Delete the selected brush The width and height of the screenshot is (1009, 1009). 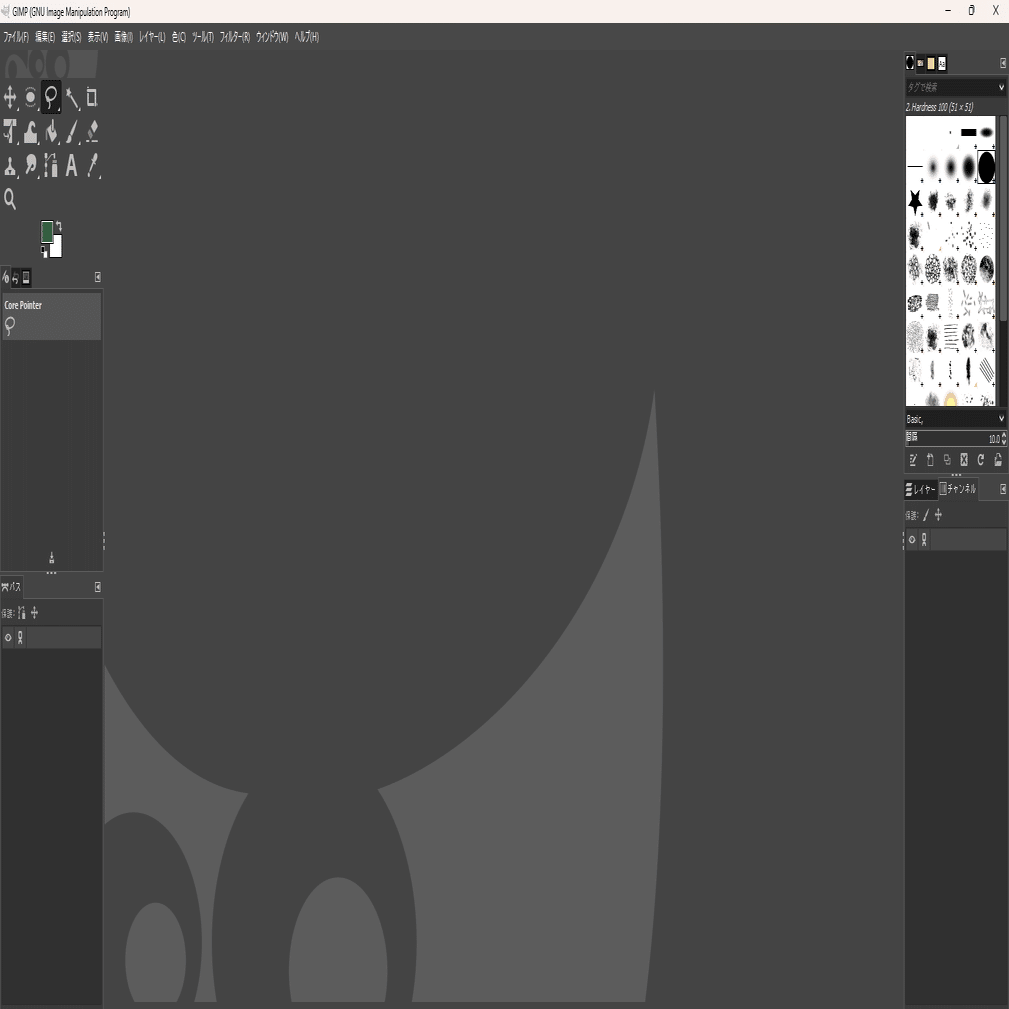point(964,459)
